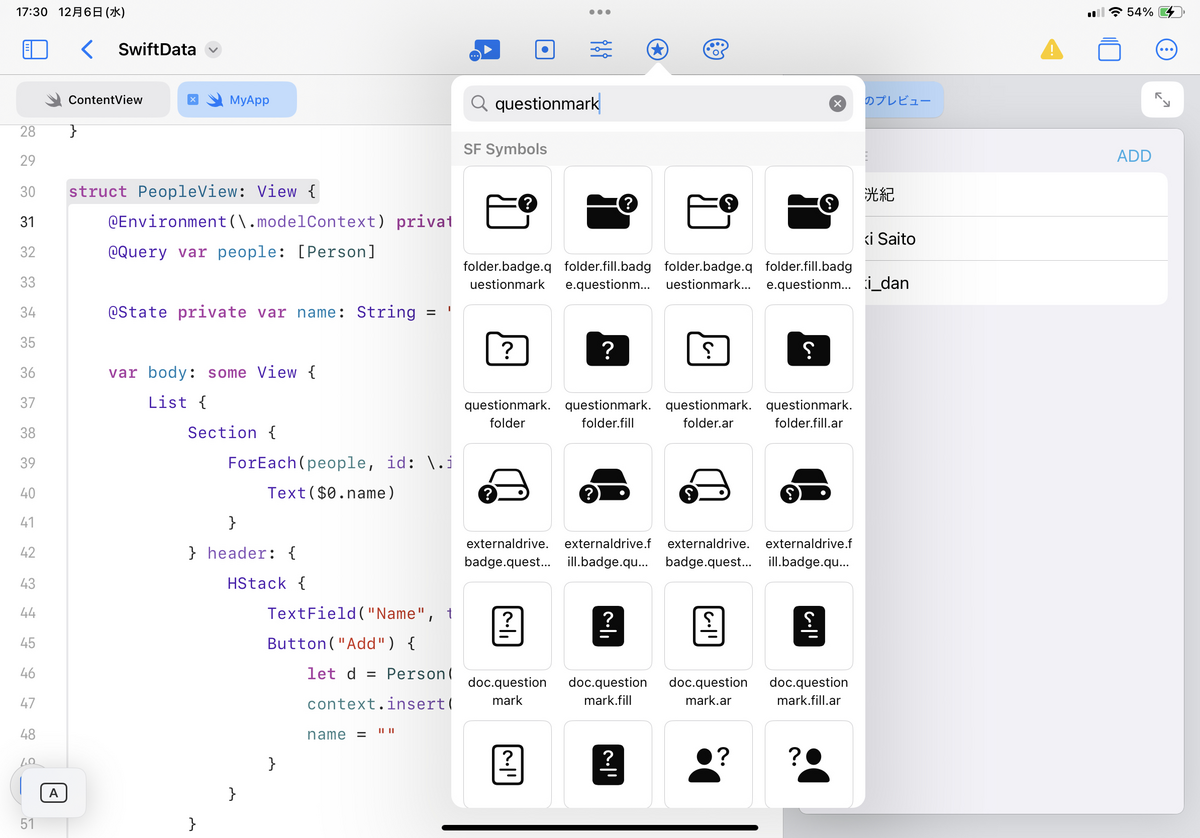Screen dimensions: 1200x838
Task: Click the Button("Add") code line
Action: (340, 643)
